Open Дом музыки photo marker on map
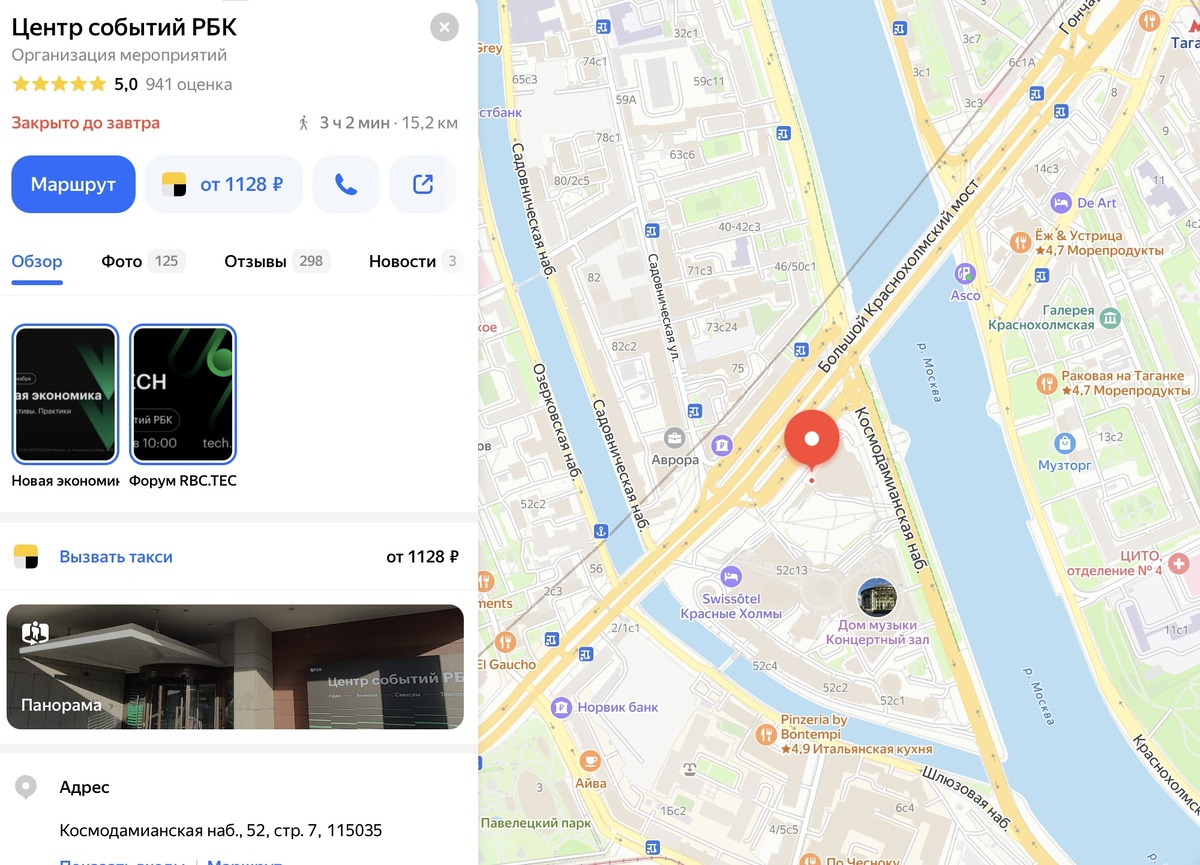Screen dimensions: 1200x865 point(877,598)
